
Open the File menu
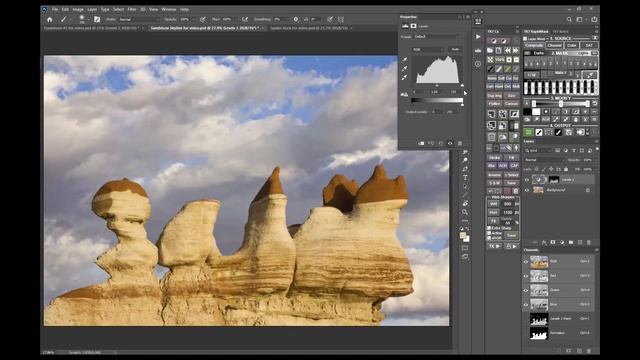point(55,9)
